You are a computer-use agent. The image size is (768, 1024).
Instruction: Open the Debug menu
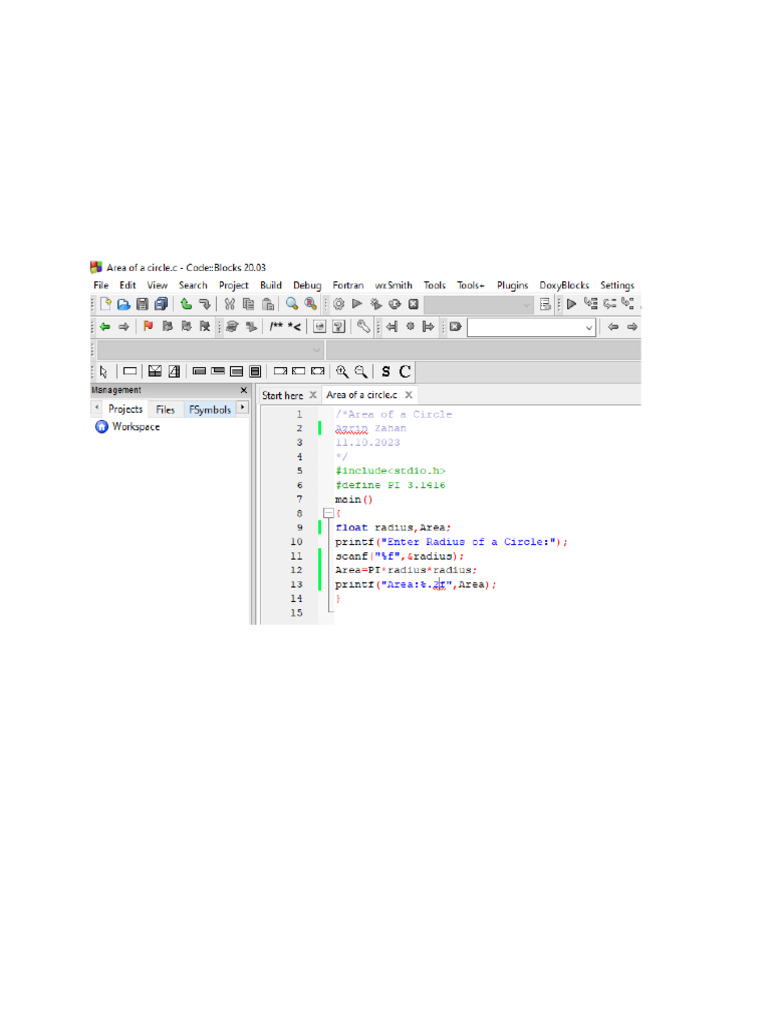point(307,285)
